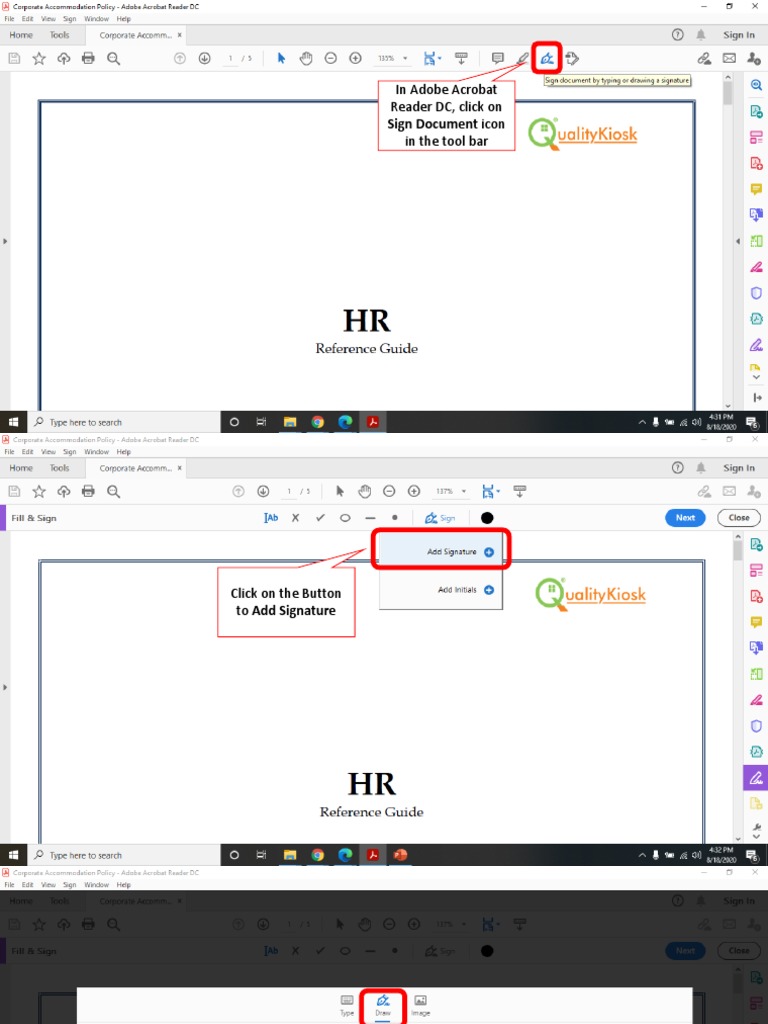Click the stamp icon next to the Sign icon

point(572,58)
